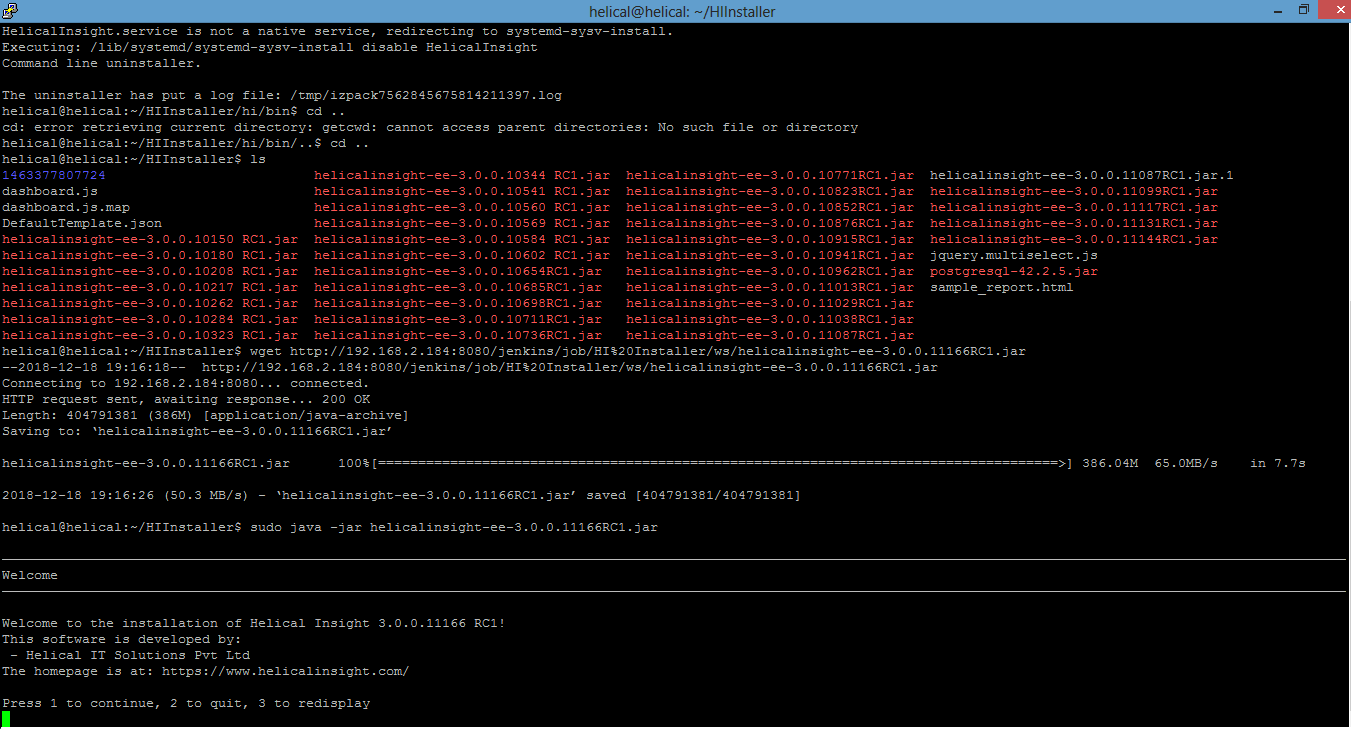Click 'Press 1 to continue, 2 to quit' prompt
The width and height of the screenshot is (1351, 729).
click(186, 703)
